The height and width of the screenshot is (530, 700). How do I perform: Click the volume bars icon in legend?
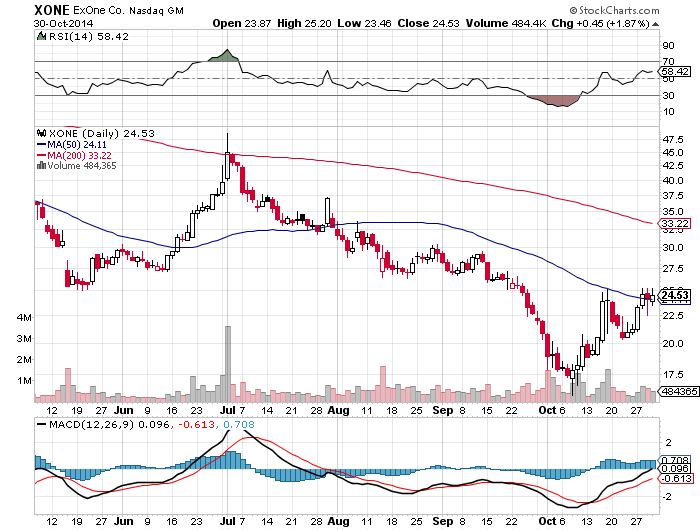point(42,165)
